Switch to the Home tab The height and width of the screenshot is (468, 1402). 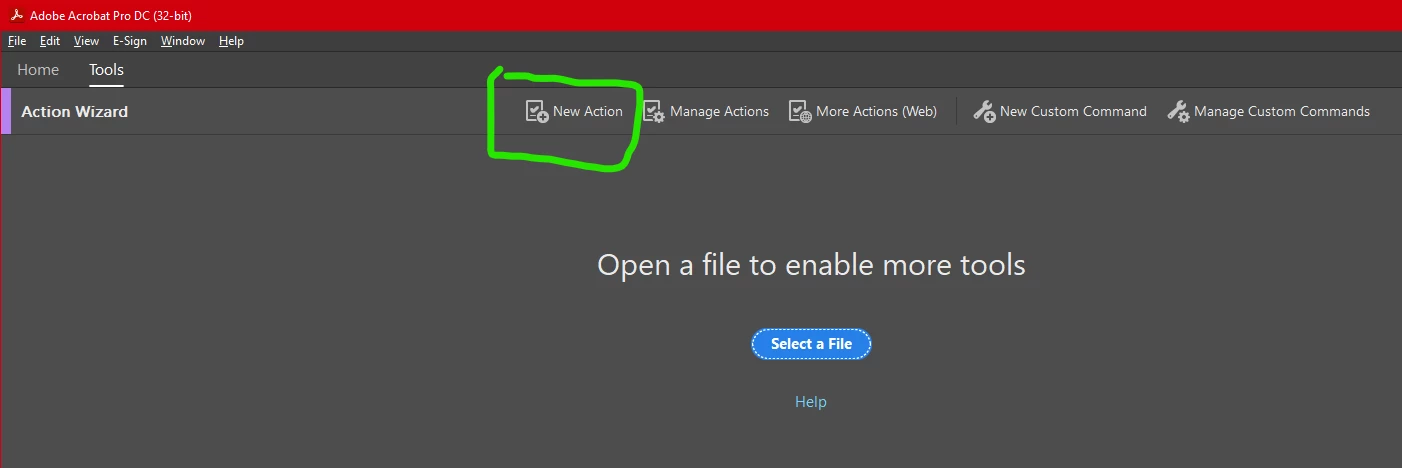click(x=38, y=70)
